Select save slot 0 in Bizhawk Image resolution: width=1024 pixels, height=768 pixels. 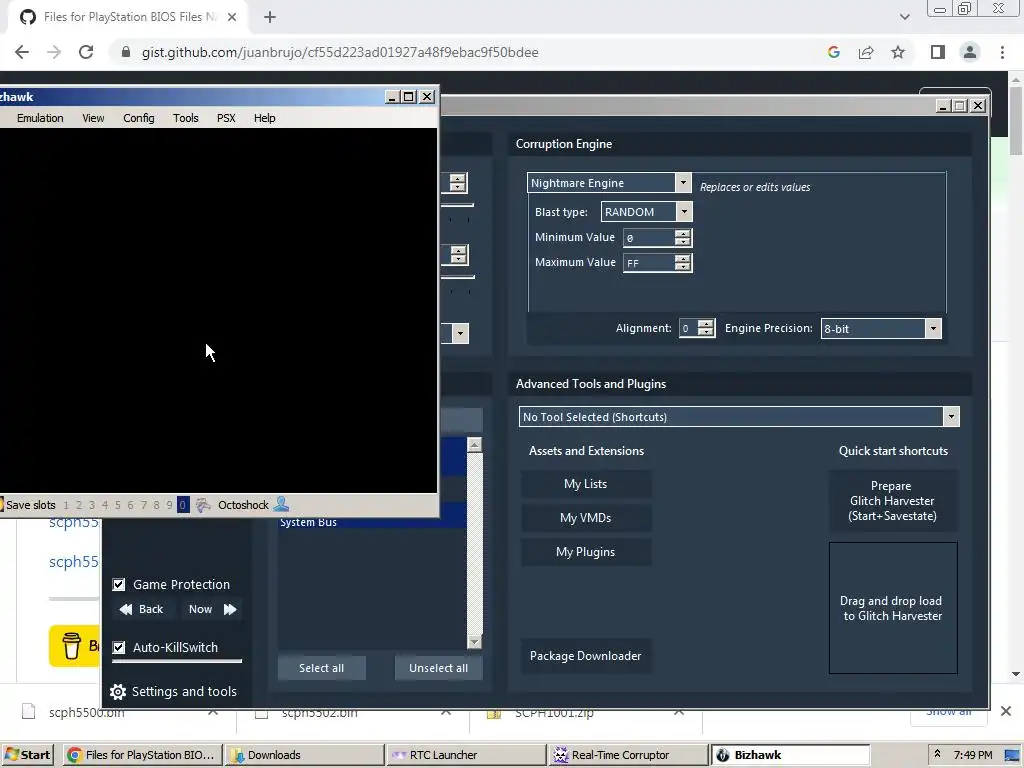[x=183, y=505]
